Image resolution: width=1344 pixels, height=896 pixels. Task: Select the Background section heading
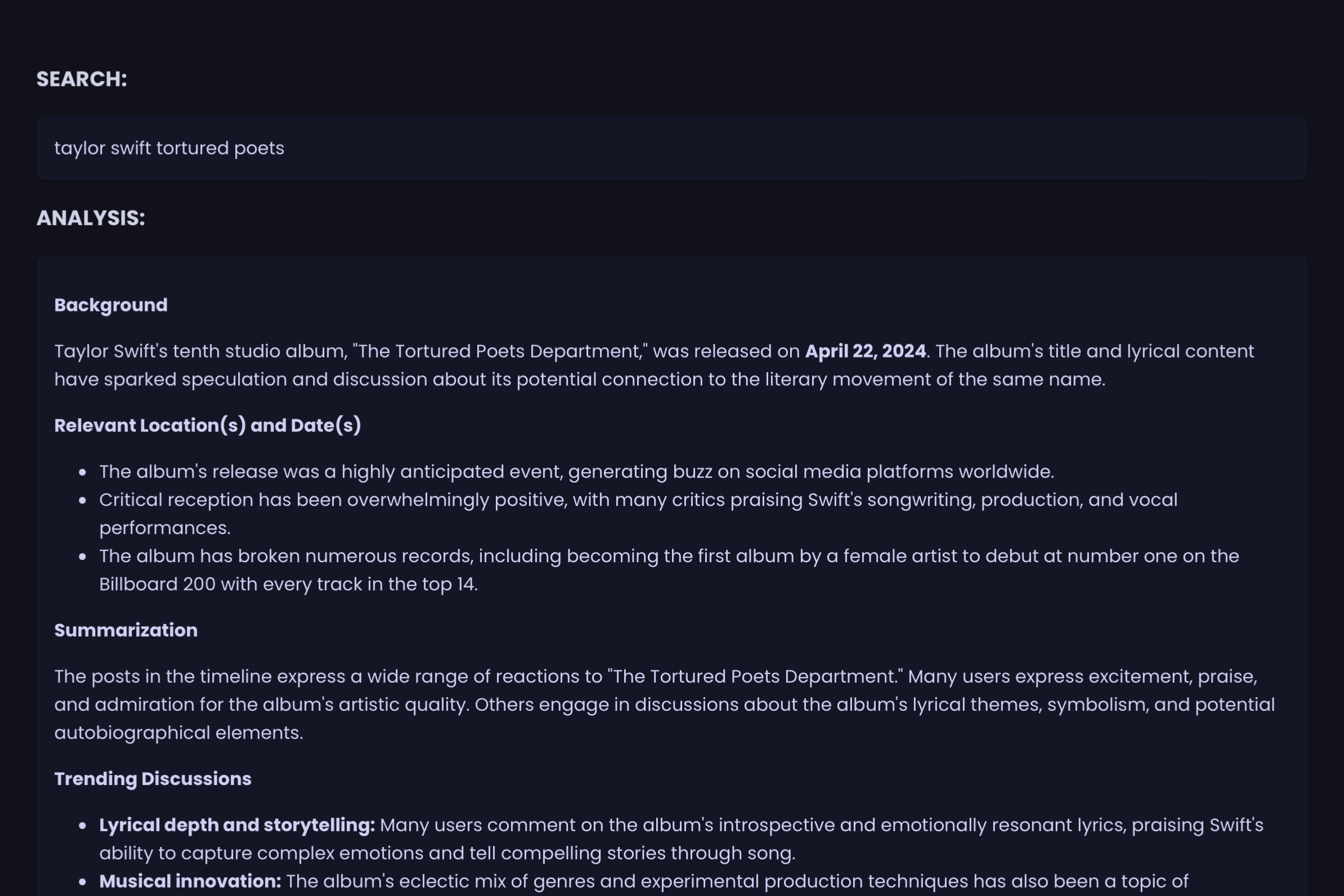pyautogui.click(x=111, y=305)
